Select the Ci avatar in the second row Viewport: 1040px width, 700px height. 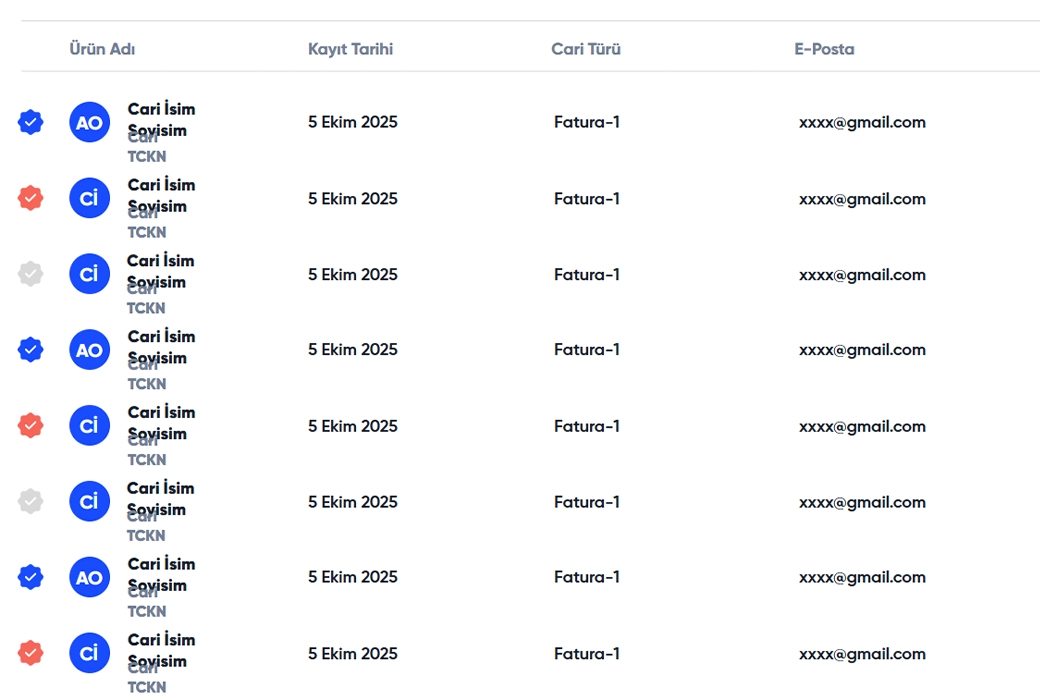[x=89, y=198]
